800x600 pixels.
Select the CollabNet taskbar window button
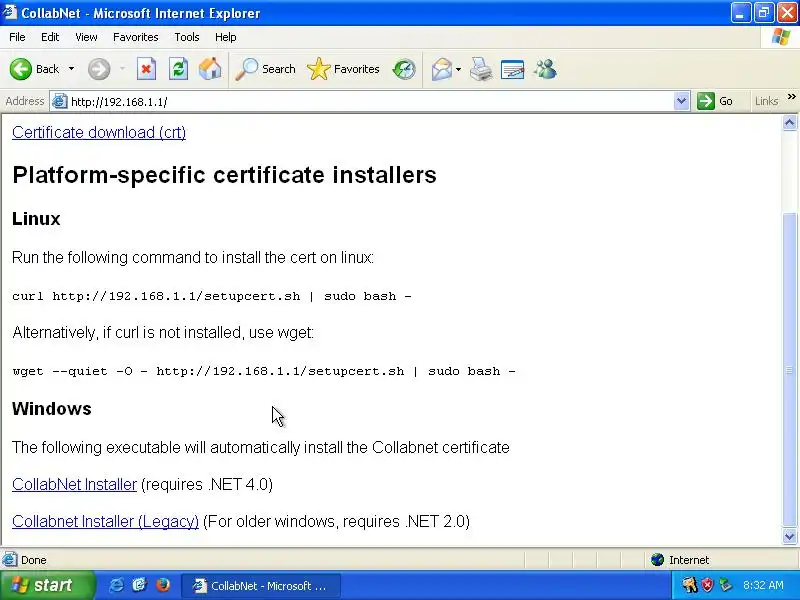(261, 586)
